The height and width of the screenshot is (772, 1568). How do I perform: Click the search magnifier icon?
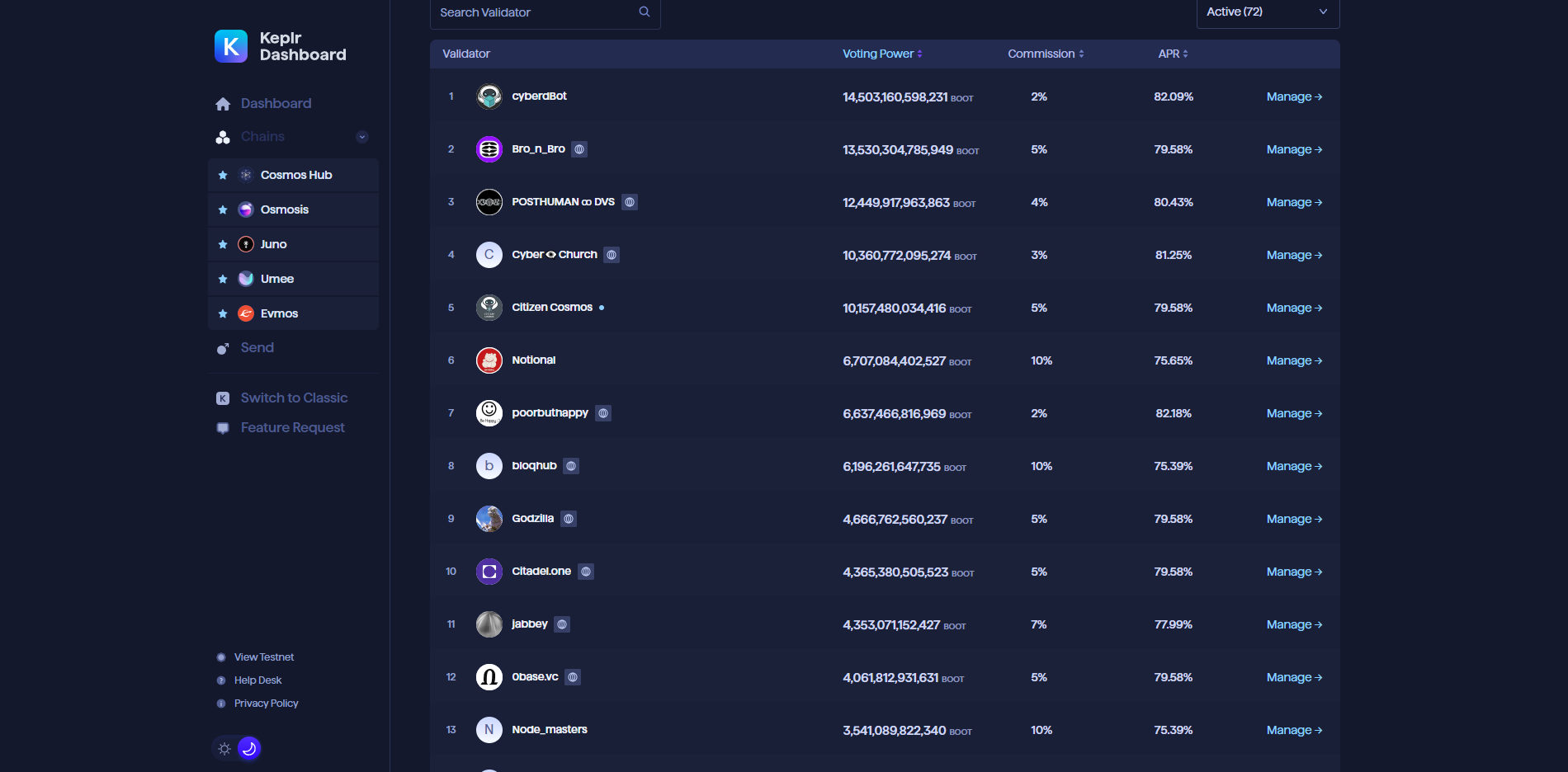pos(645,12)
